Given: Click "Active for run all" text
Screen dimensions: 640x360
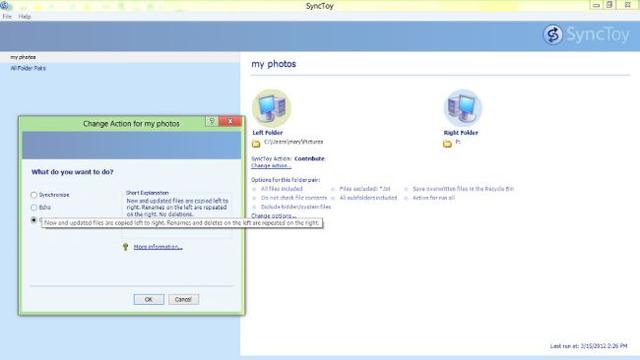Looking at the screenshot, I should click(x=433, y=198).
